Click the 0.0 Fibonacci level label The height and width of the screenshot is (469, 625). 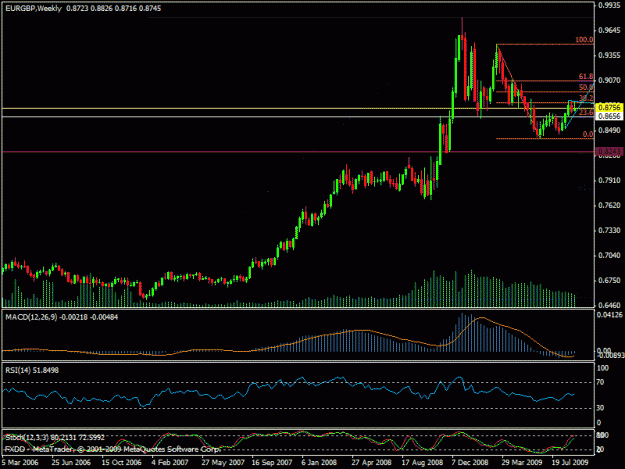(588, 134)
